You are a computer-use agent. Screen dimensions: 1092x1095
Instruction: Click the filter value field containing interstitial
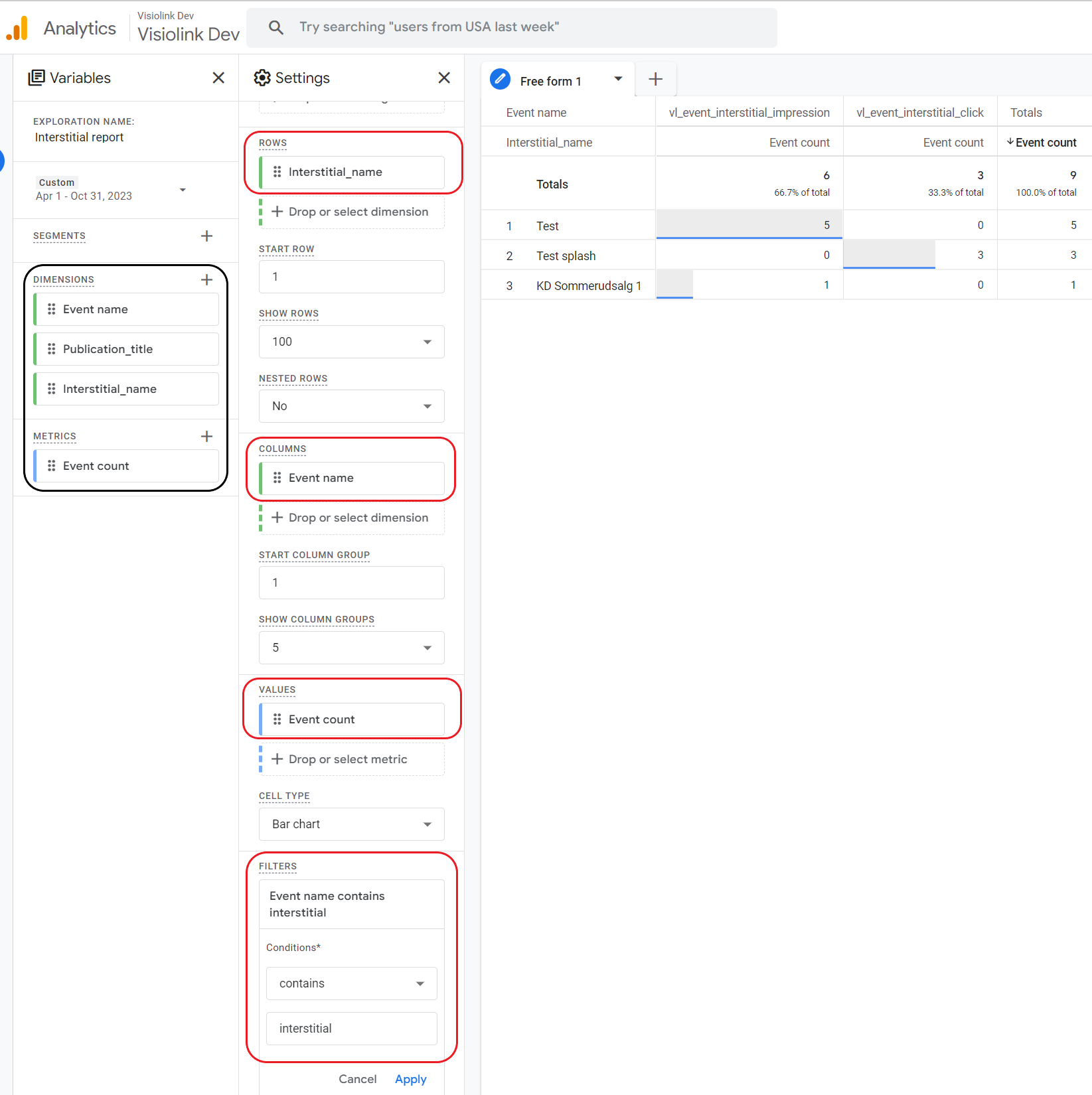tap(352, 1029)
